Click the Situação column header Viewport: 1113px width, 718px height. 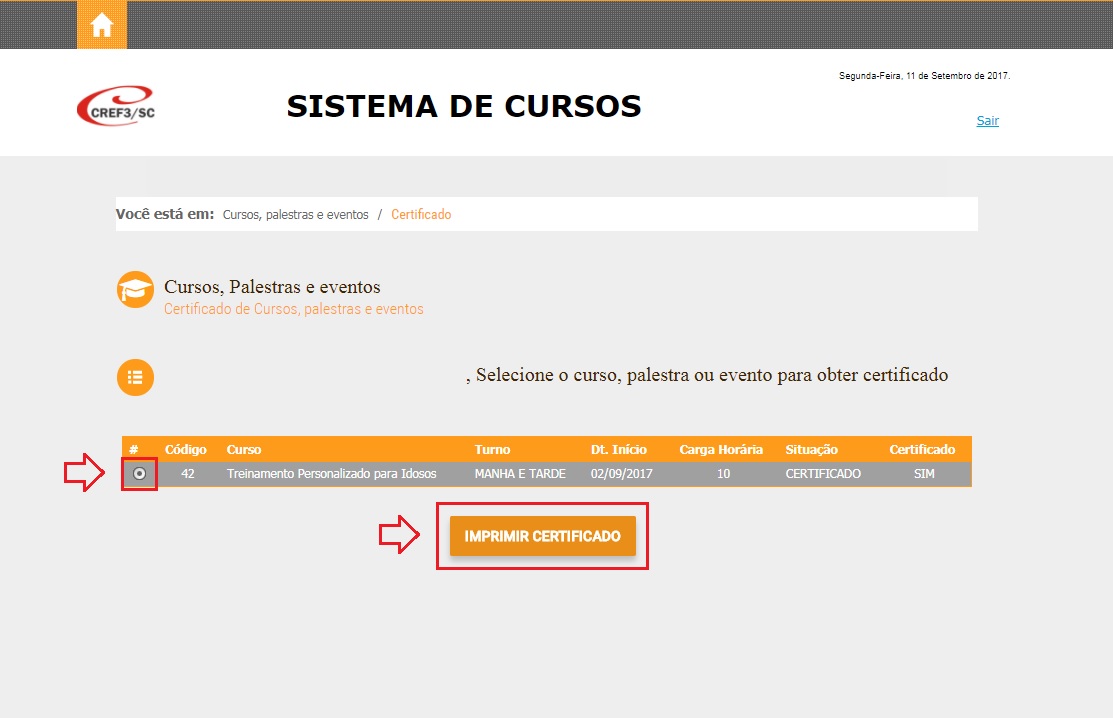[812, 450]
